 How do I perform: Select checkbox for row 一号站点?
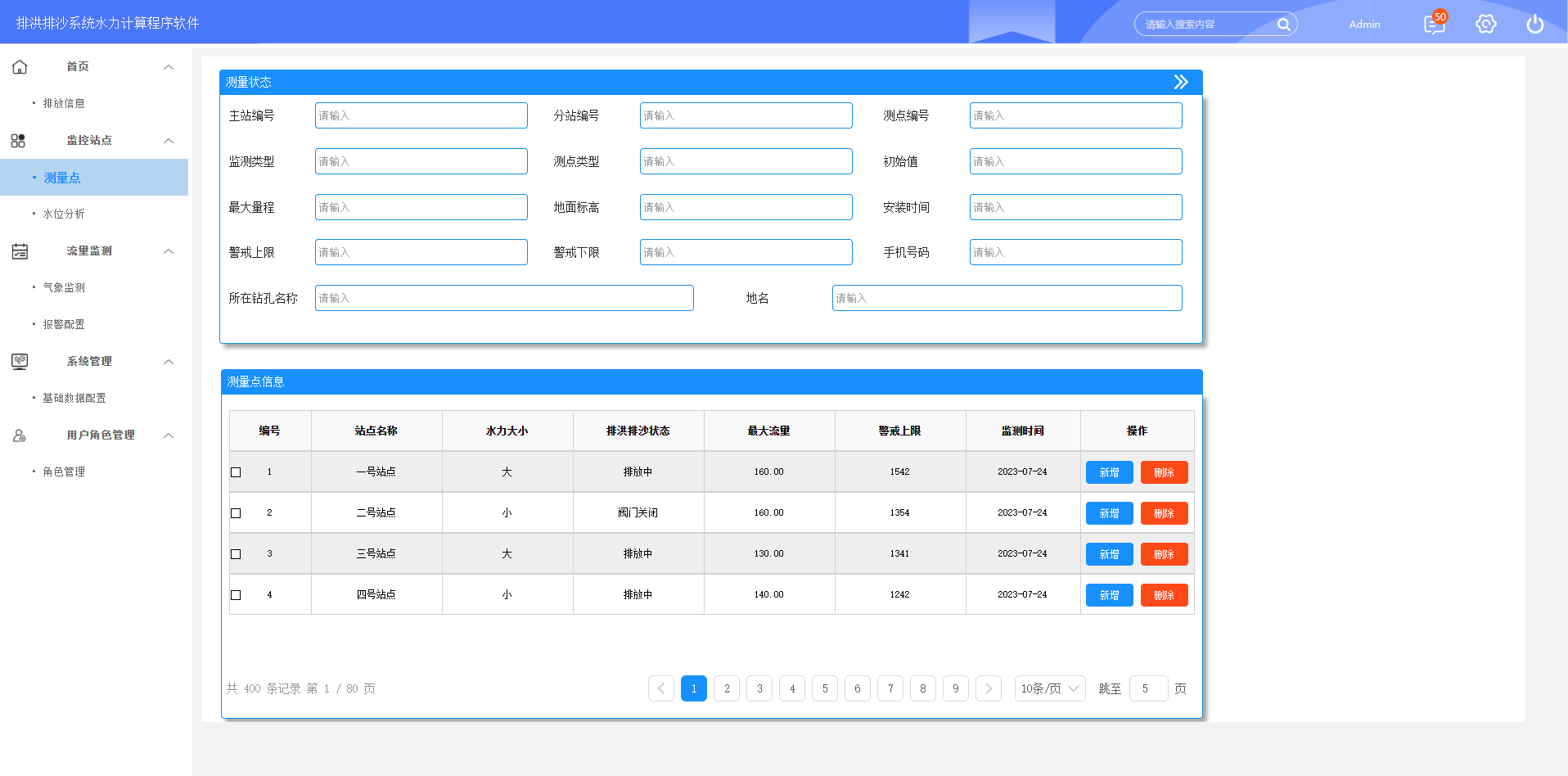pos(236,472)
